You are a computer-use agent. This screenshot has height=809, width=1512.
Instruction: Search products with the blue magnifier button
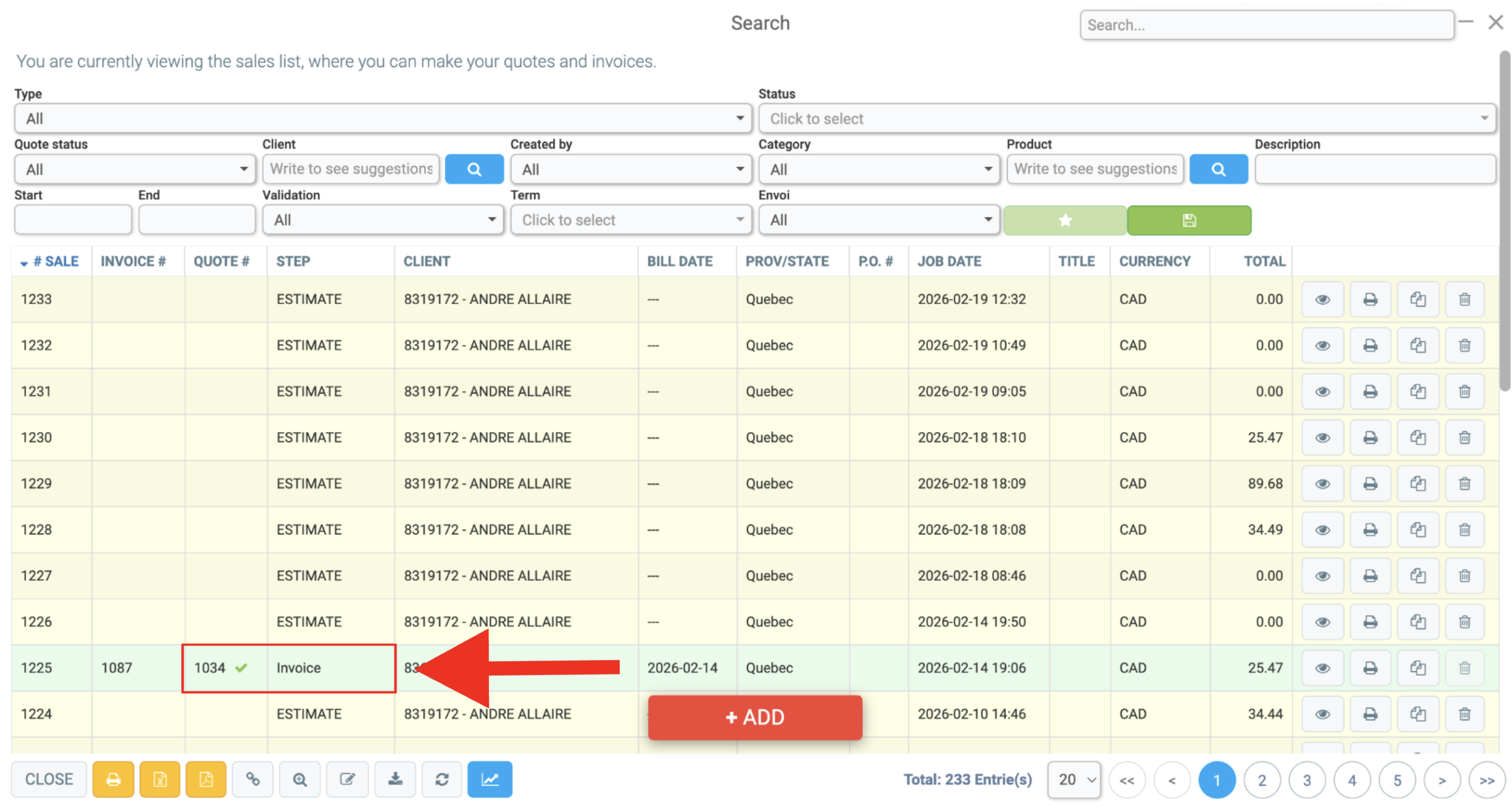(x=1218, y=169)
